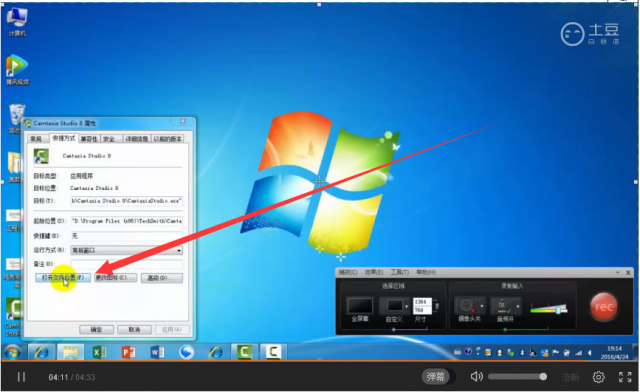Toggle the webcam 摄像头 off button

tap(466, 305)
